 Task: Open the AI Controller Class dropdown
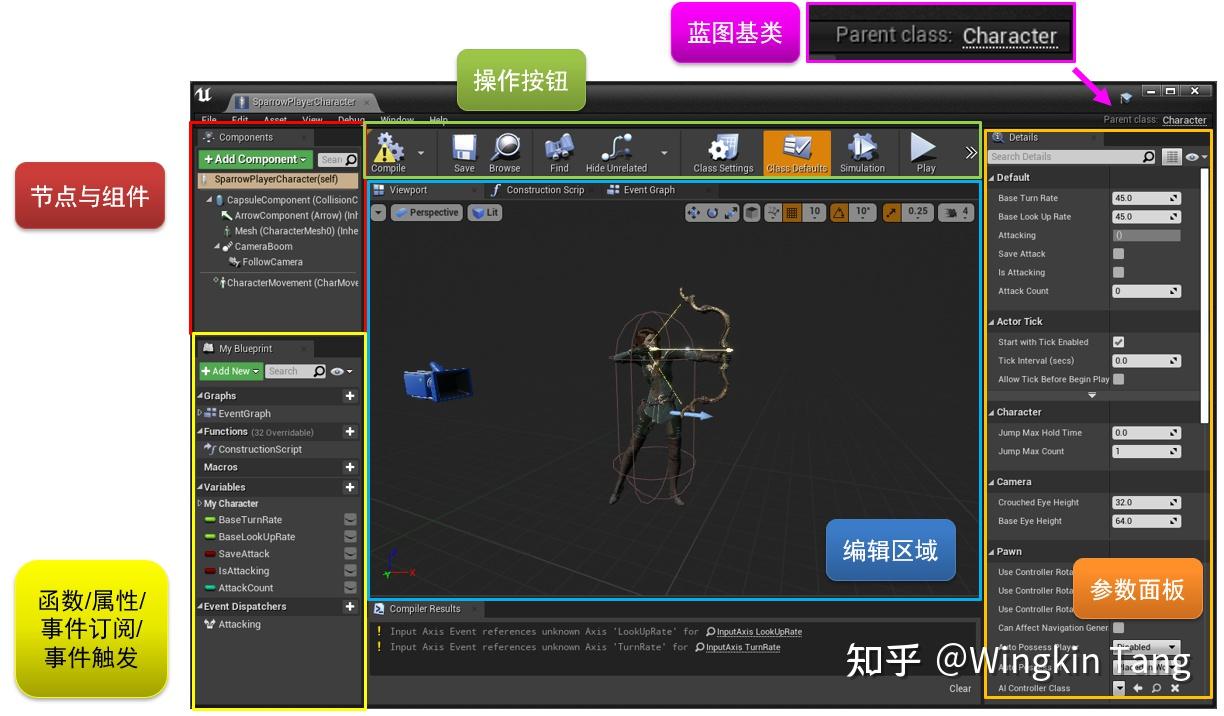1119,688
